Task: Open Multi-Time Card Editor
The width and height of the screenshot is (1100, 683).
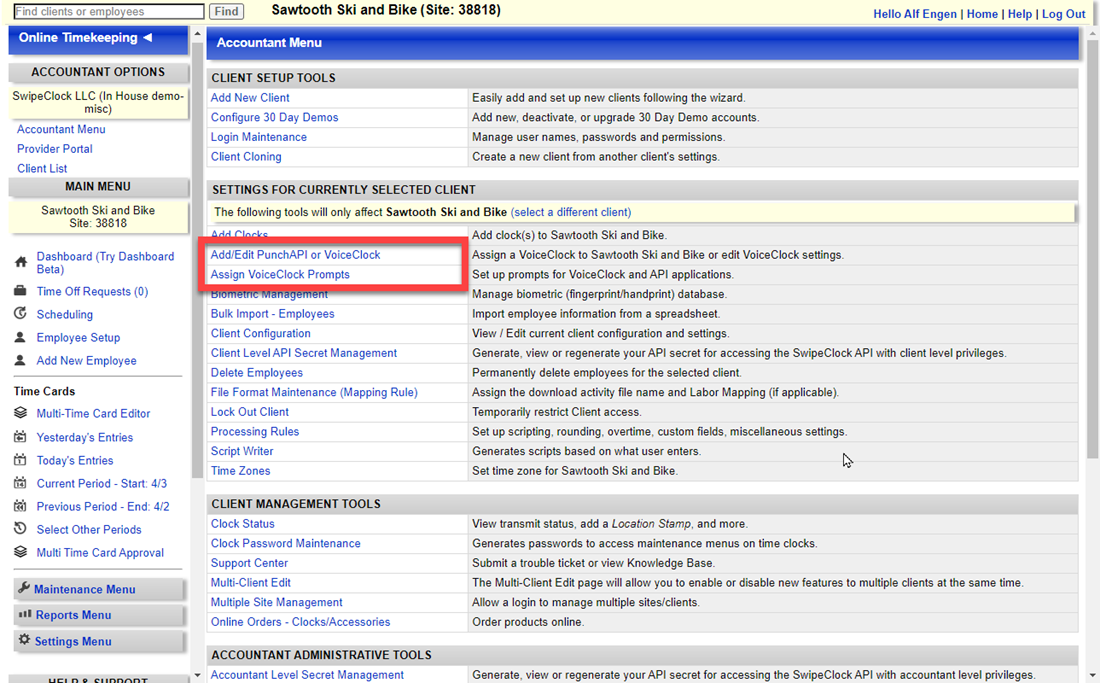Action: [x=93, y=414]
